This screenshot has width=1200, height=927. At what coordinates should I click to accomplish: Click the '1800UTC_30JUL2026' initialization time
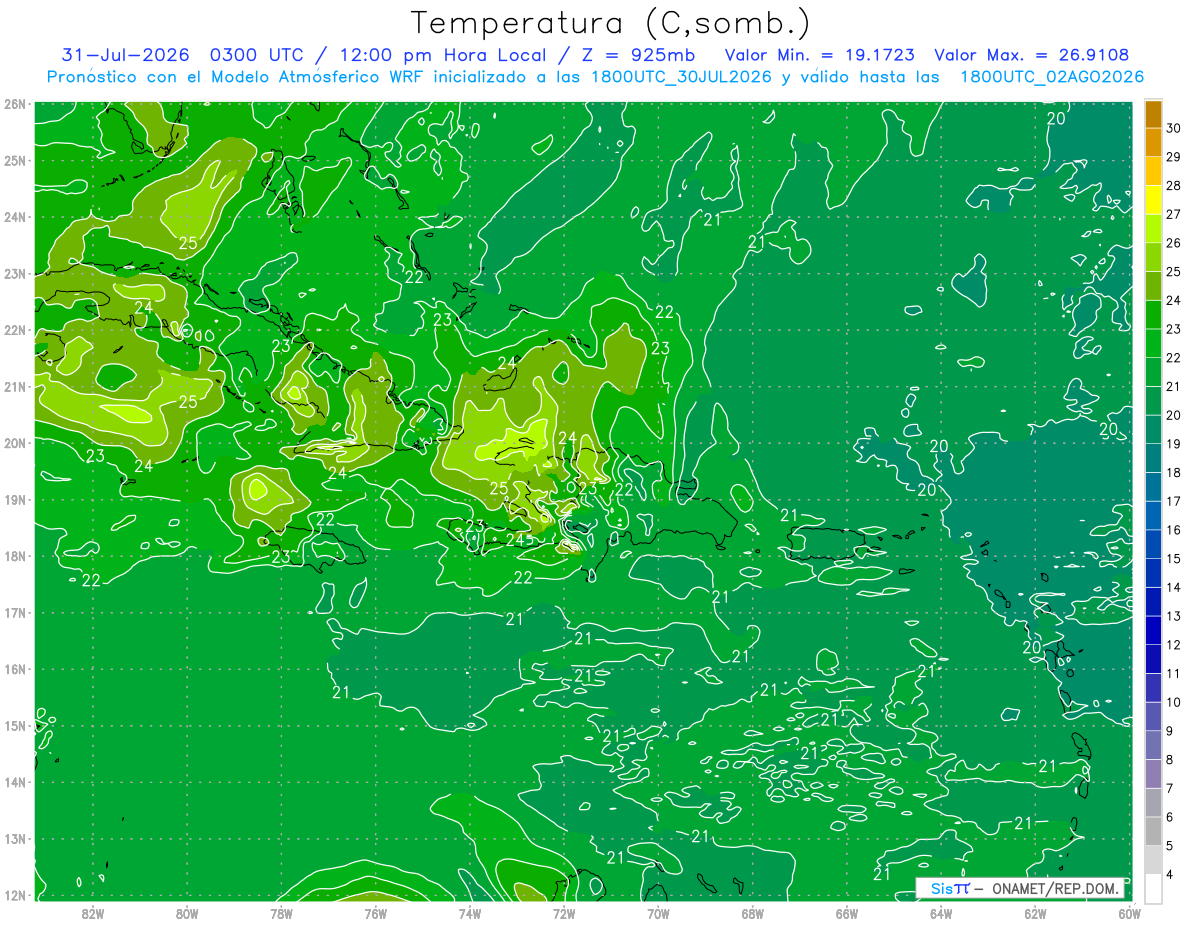pos(681,77)
